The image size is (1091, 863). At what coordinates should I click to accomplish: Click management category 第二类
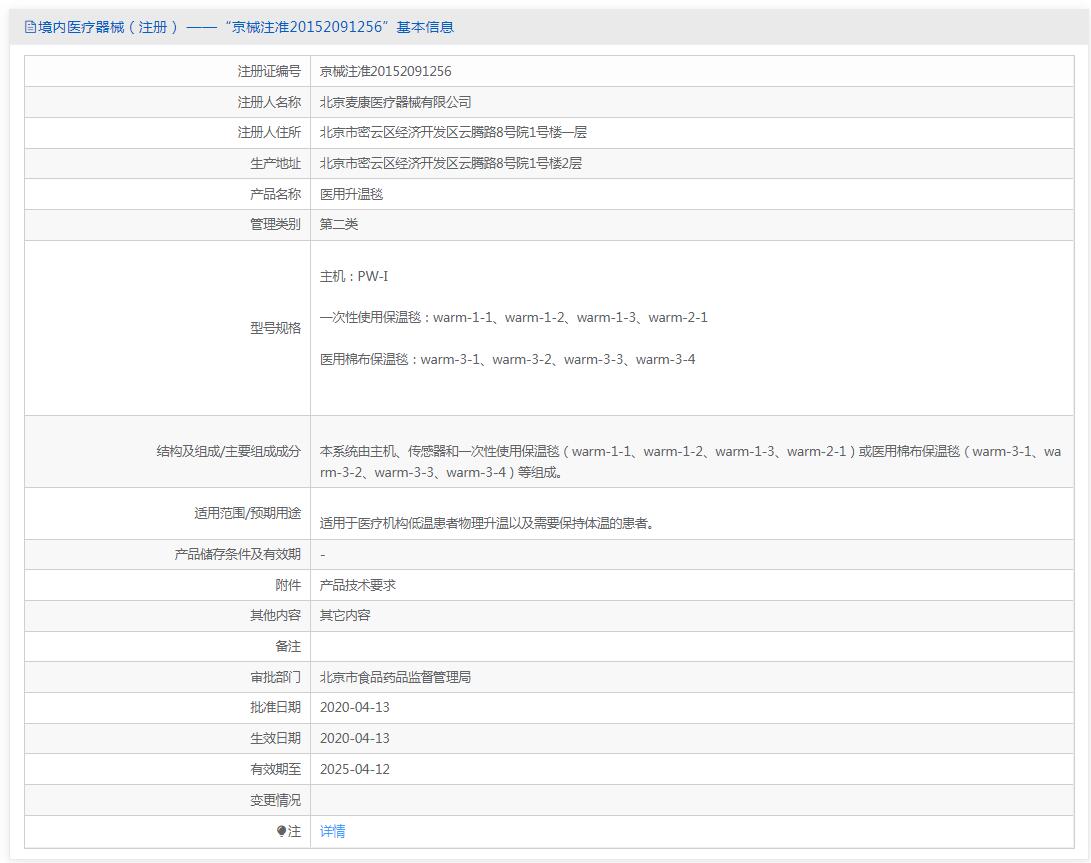pyautogui.click(x=339, y=224)
